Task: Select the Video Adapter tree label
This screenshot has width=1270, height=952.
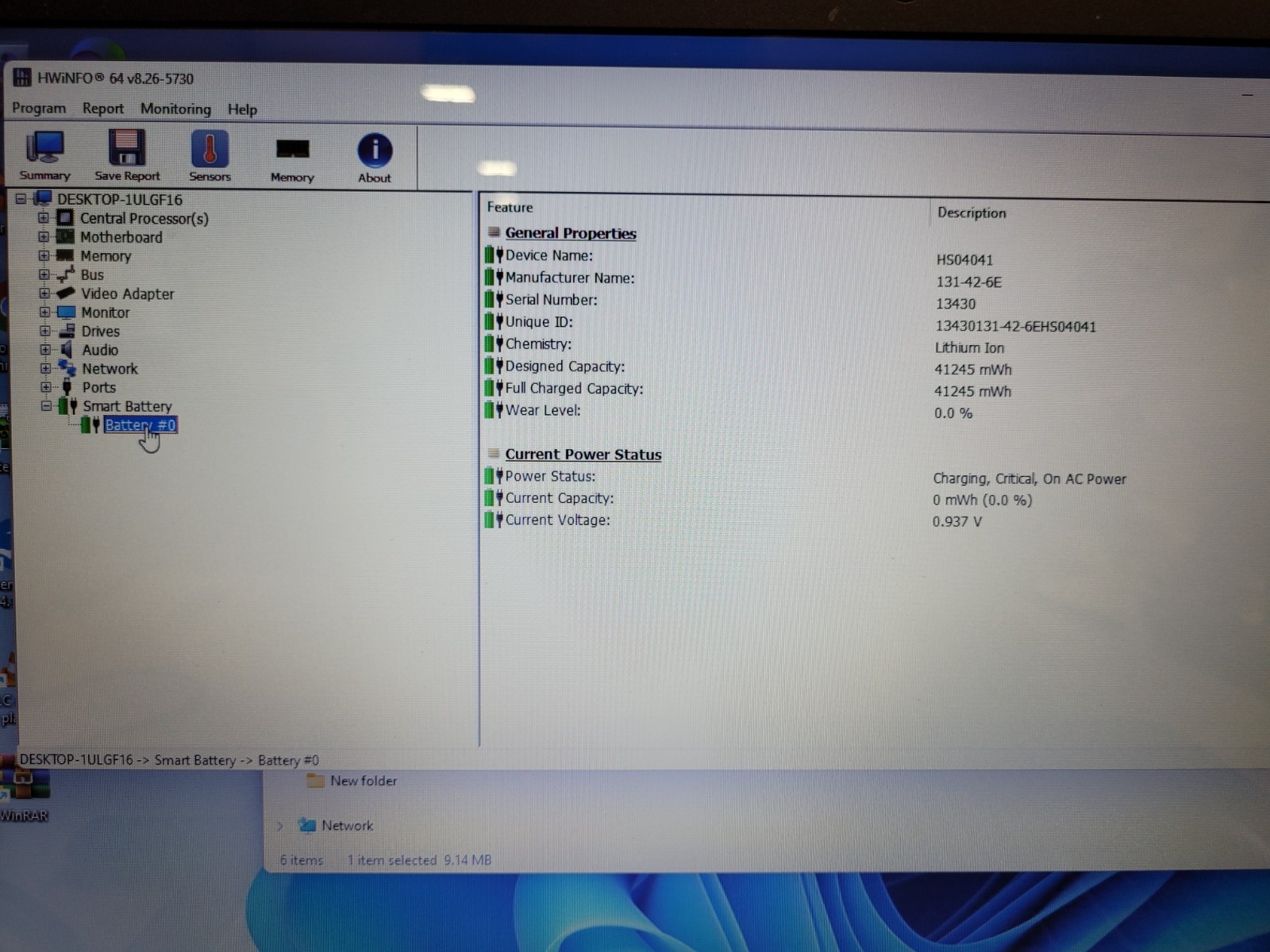Action: 127,294
